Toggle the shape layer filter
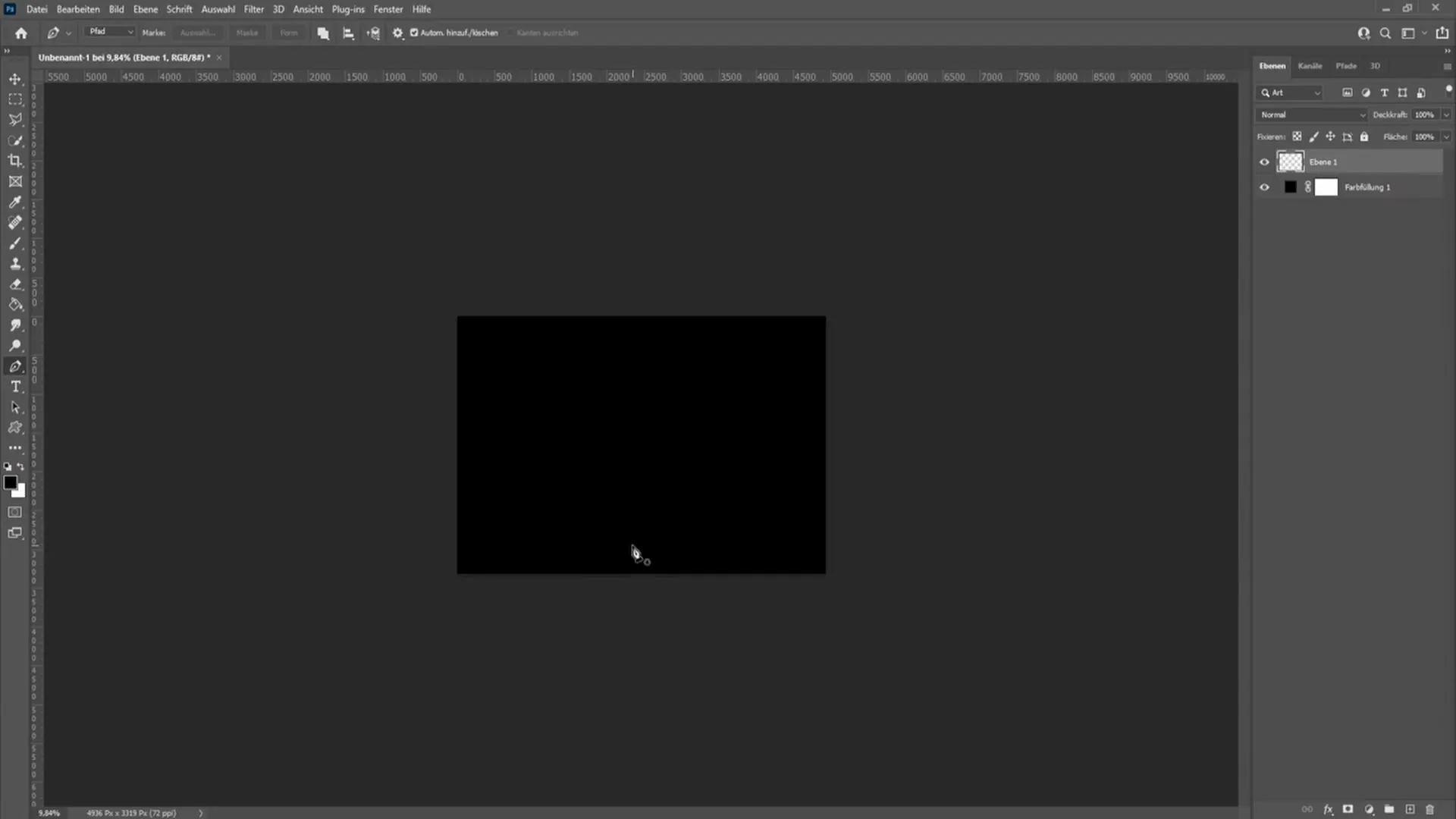The width and height of the screenshot is (1456, 819). pos(1402,93)
